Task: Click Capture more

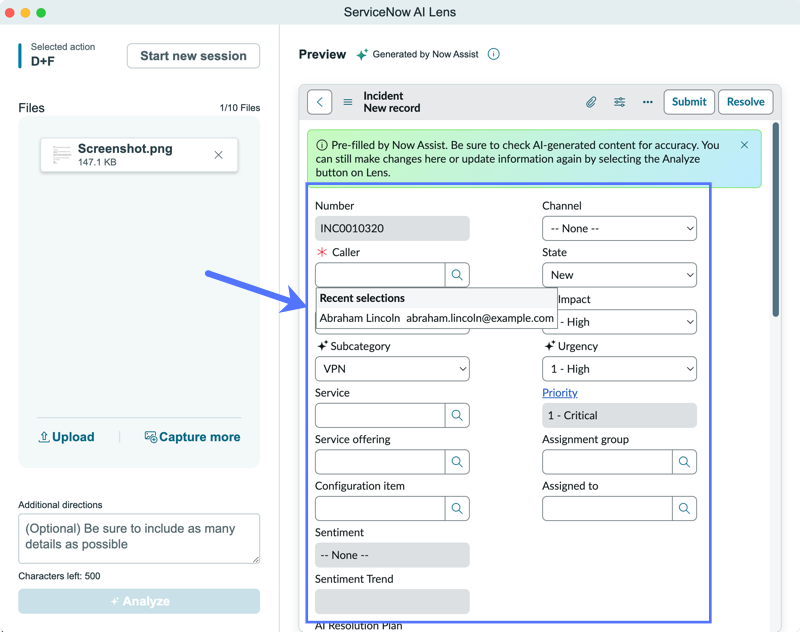Action: (192, 437)
